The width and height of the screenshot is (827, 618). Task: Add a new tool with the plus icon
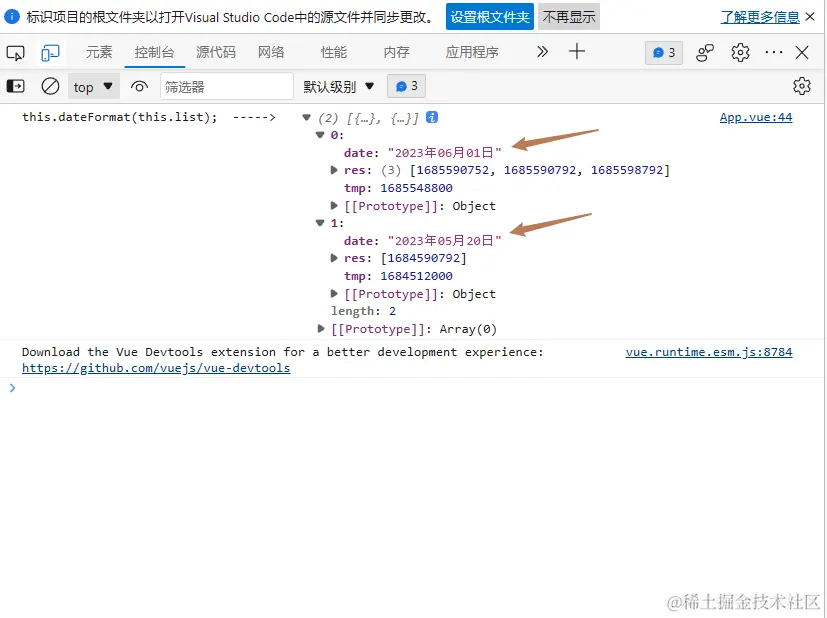point(576,52)
